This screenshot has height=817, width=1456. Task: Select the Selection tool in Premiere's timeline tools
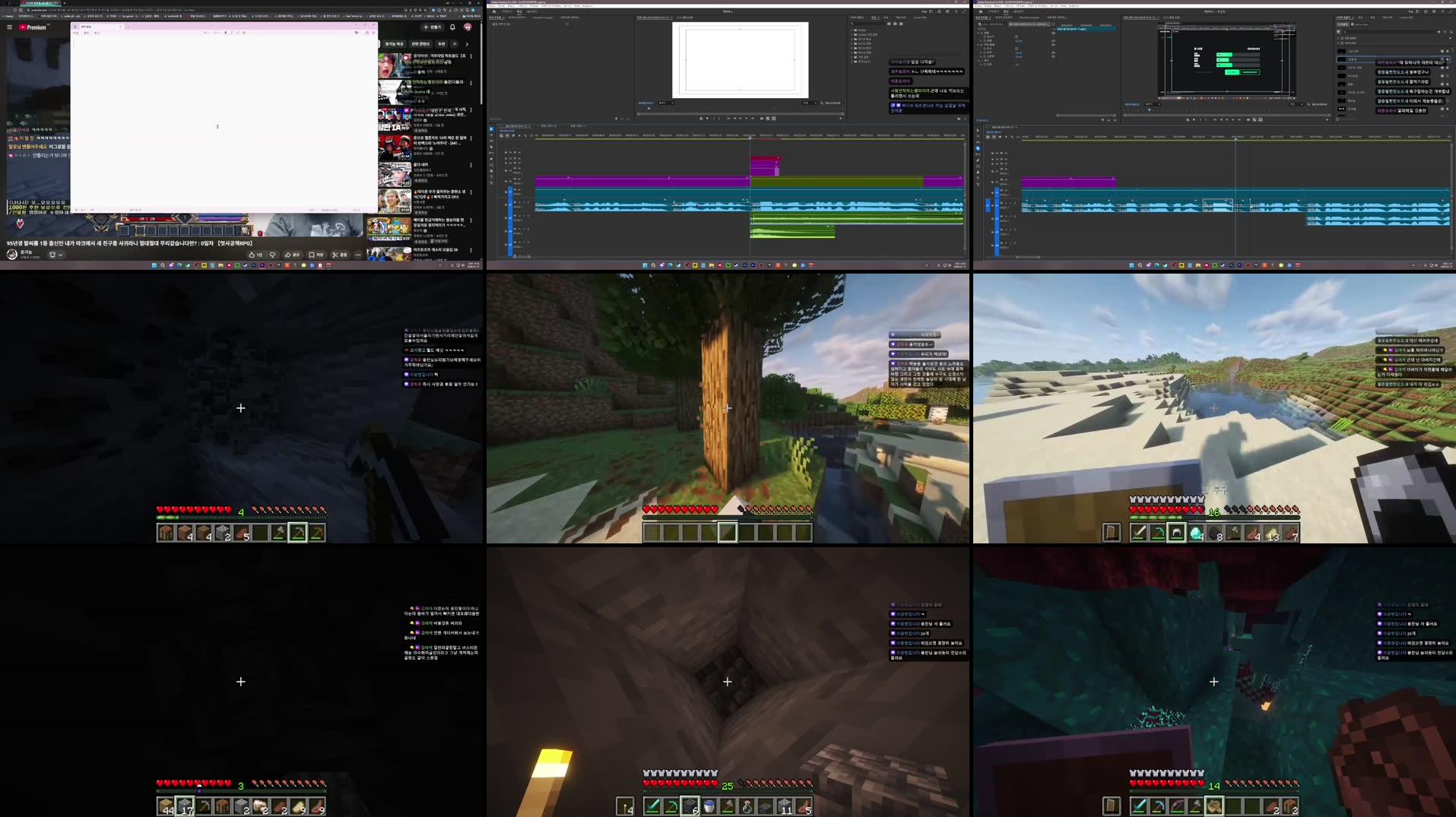click(491, 129)
